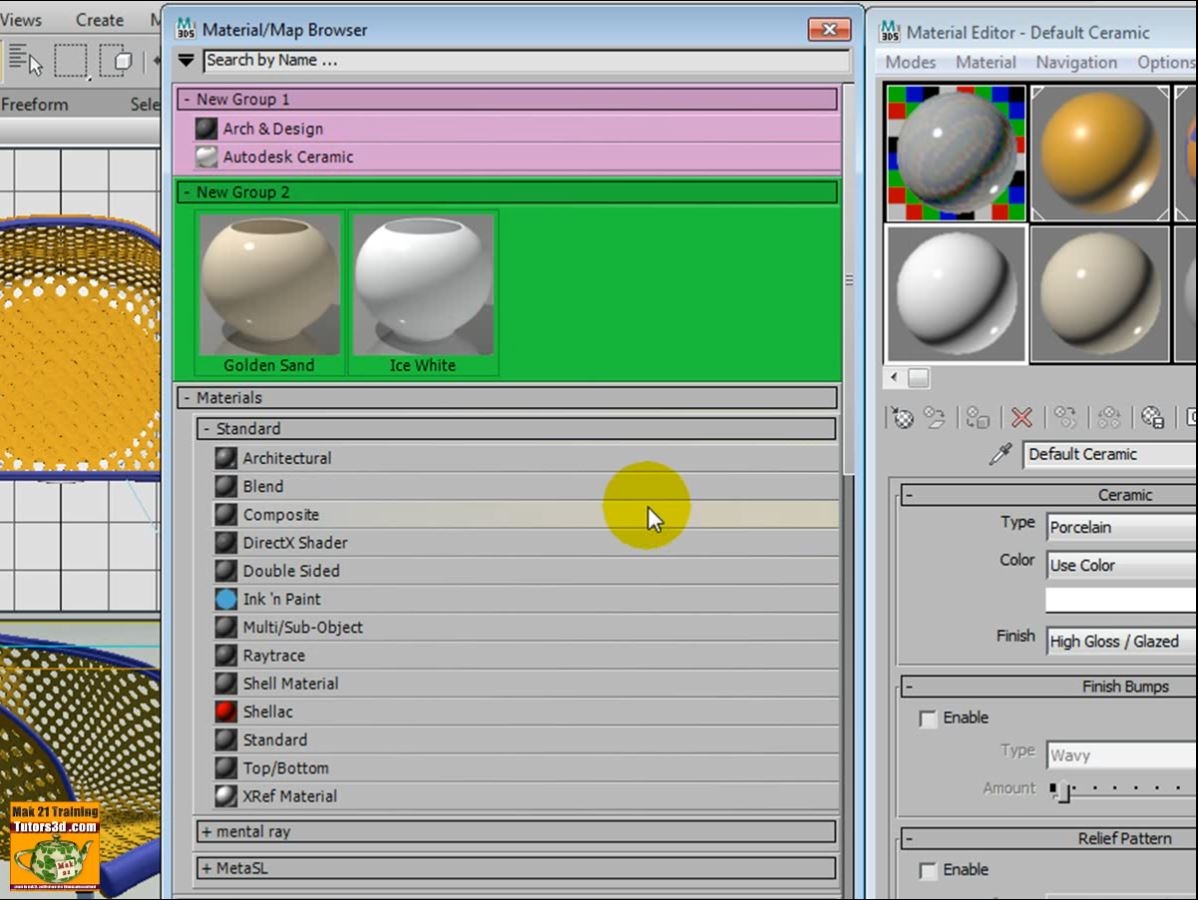This screenshot has height=900, width=1198.
Task: Click XRef Material sphere icon
Action: click(x=225, y=796)
